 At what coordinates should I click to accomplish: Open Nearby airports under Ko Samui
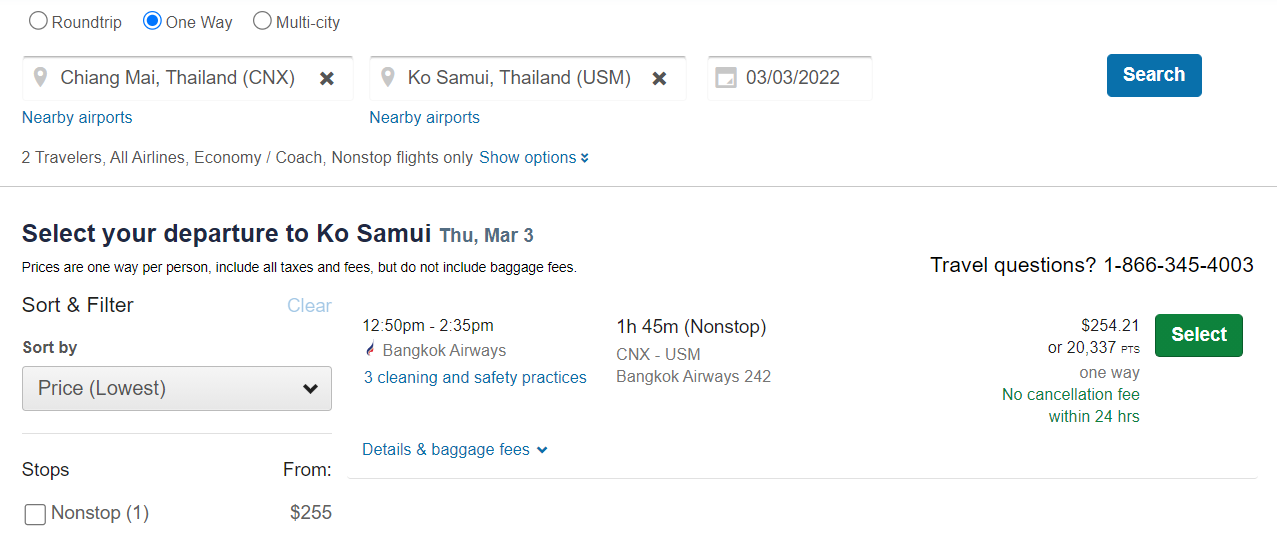424,118
